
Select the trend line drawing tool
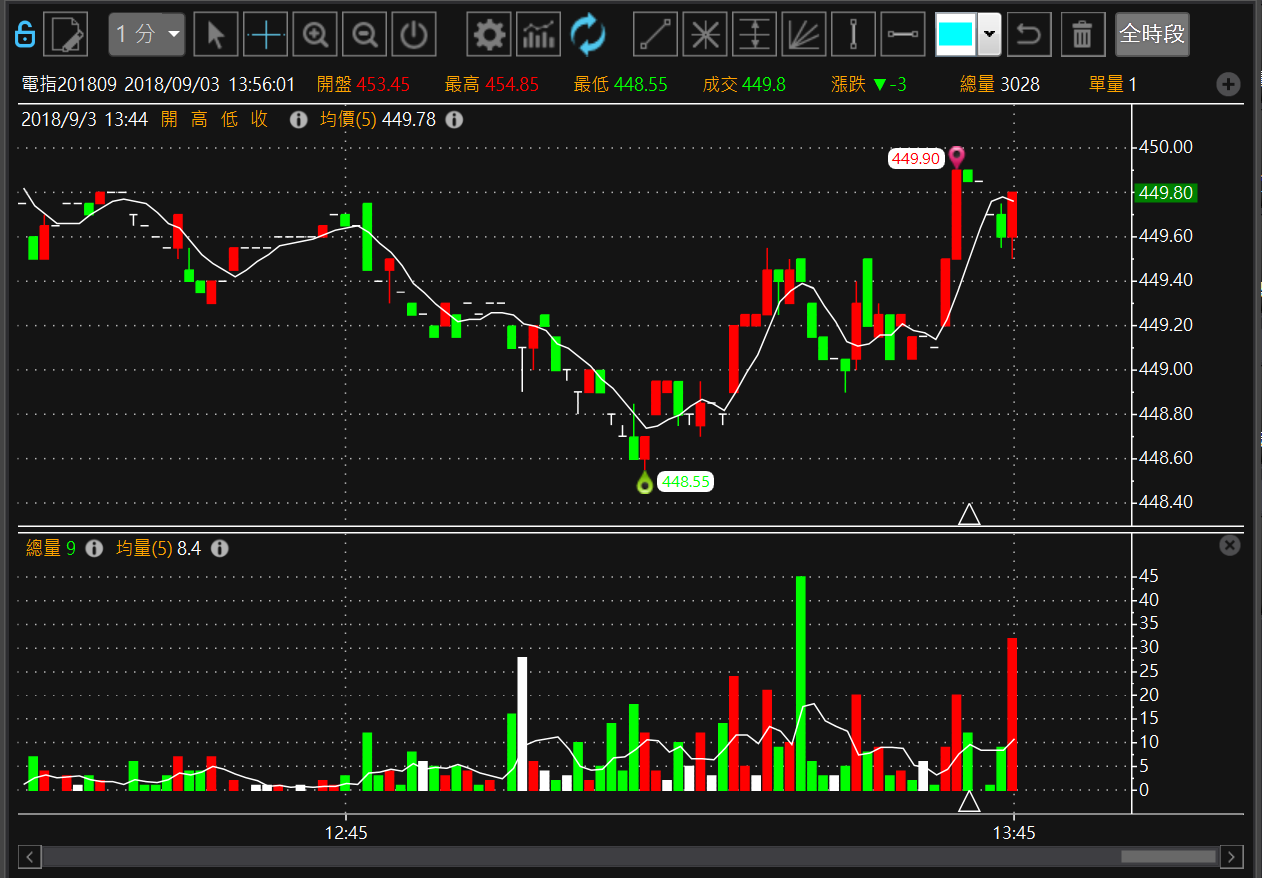click(x=656, y=35)
